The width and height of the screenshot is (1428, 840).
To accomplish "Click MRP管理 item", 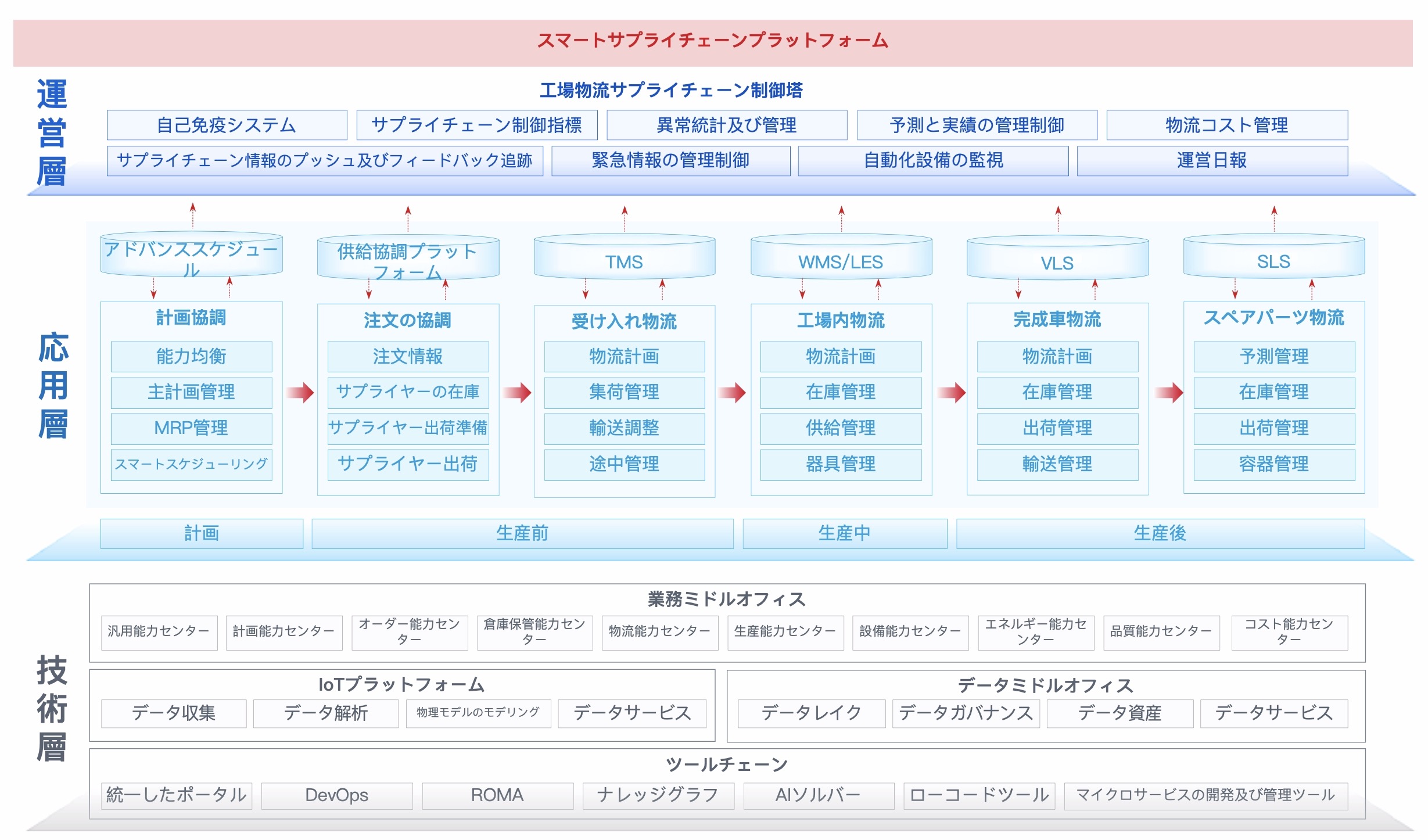I will (x=191, y=429).
